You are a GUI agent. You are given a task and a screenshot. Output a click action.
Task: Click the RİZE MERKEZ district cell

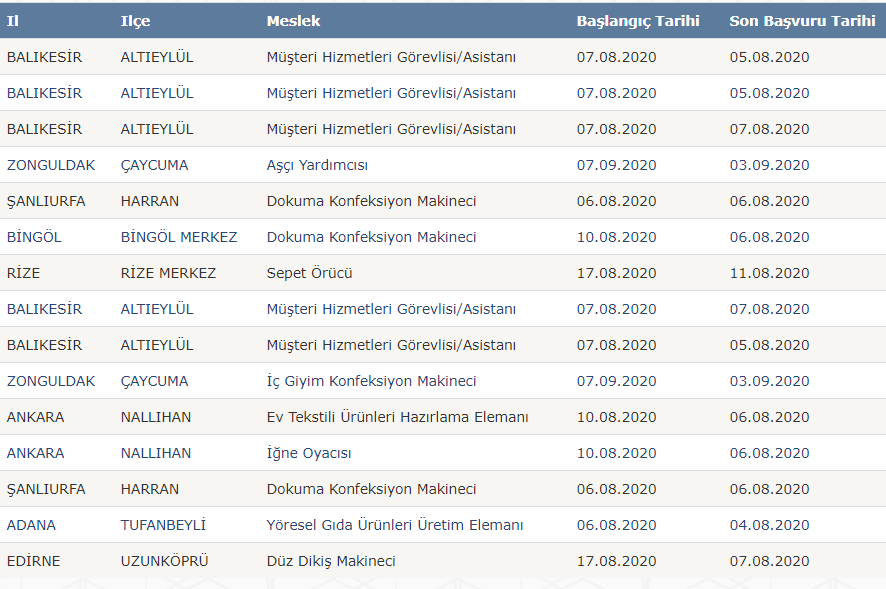[168, 273]
